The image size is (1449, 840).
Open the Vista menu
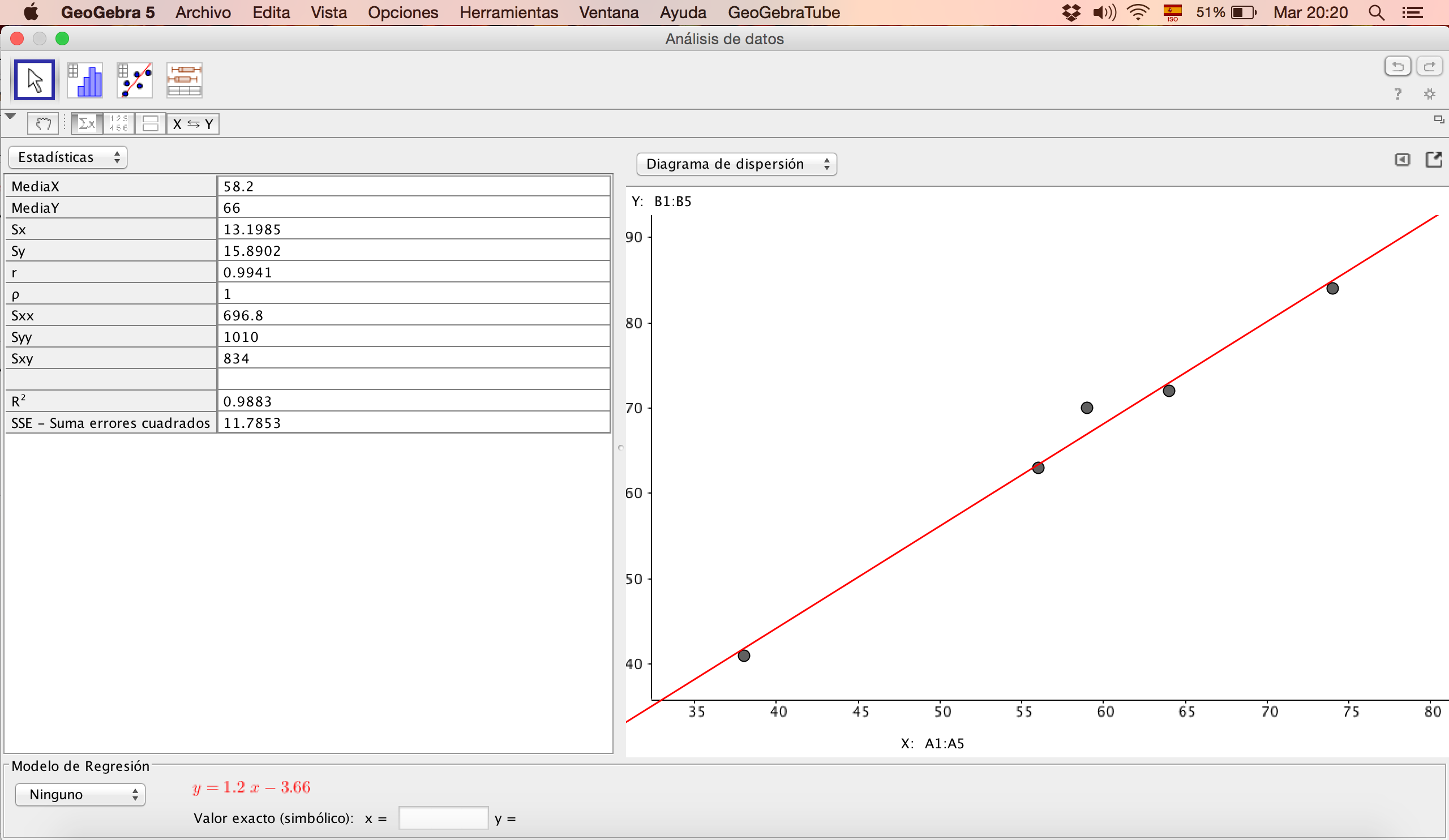pyautogui.click(x=328, y=12)
